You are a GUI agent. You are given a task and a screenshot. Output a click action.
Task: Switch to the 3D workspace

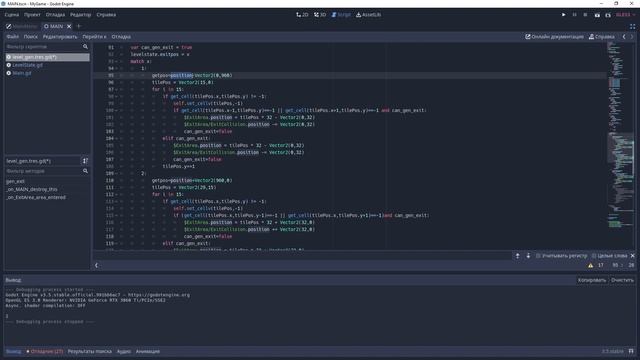point(320,15)
